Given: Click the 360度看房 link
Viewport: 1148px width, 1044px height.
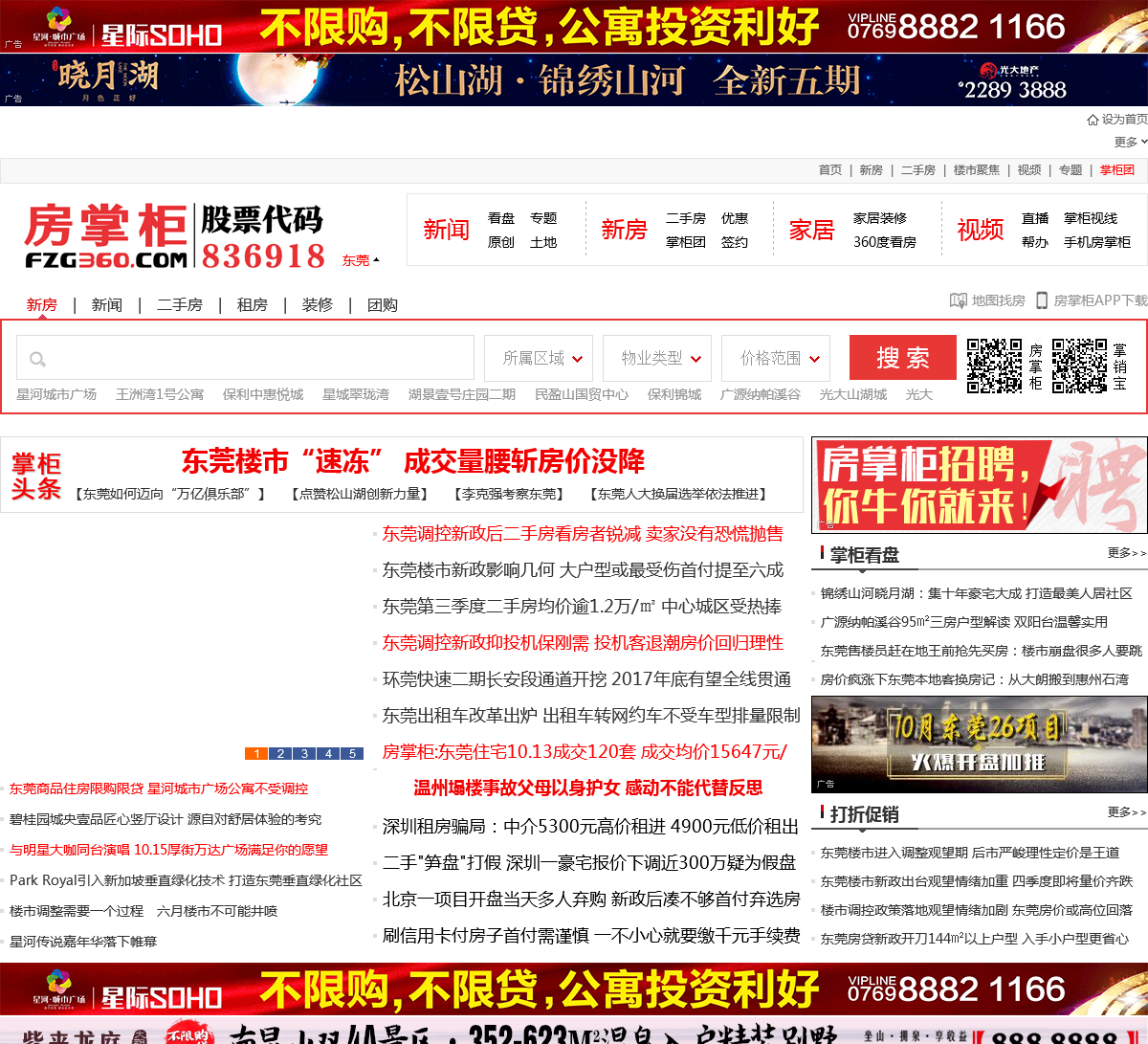Looking at the screenshot, I should point(885,242).
